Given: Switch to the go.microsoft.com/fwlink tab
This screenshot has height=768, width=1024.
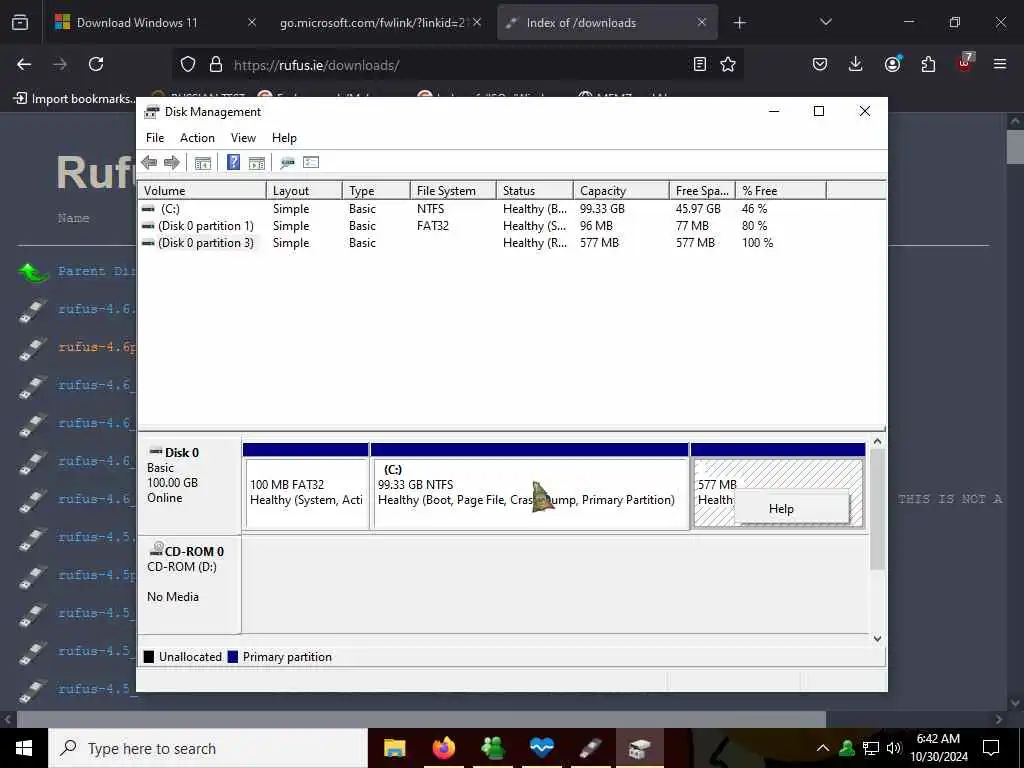Looking at the screenshot, I should [381, 23].
